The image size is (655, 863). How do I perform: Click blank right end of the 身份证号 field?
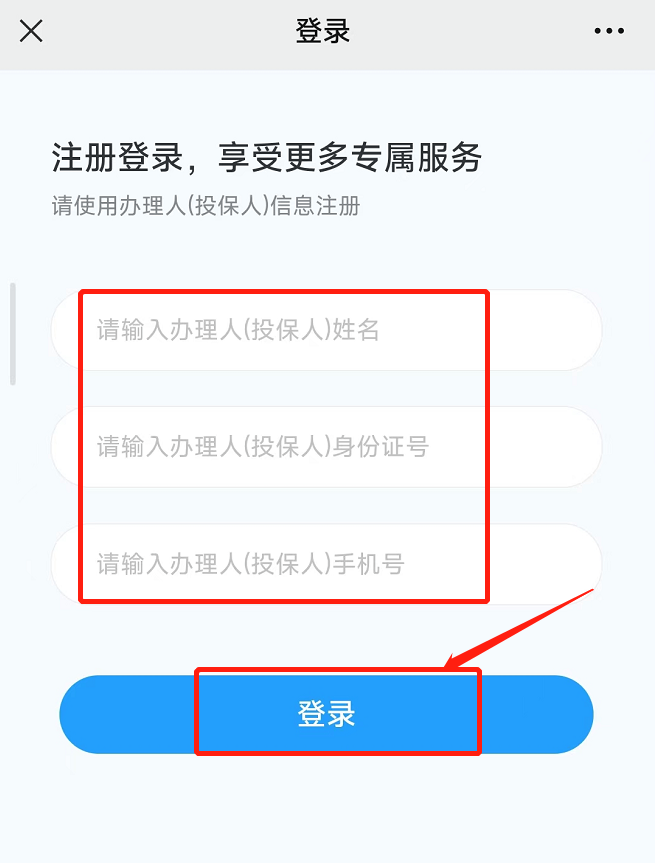545,446
